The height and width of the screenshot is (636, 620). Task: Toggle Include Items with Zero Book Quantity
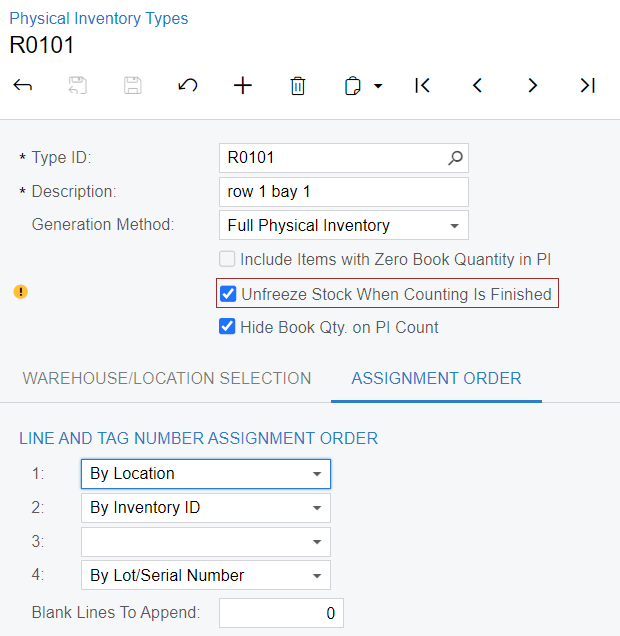[227, 259]
